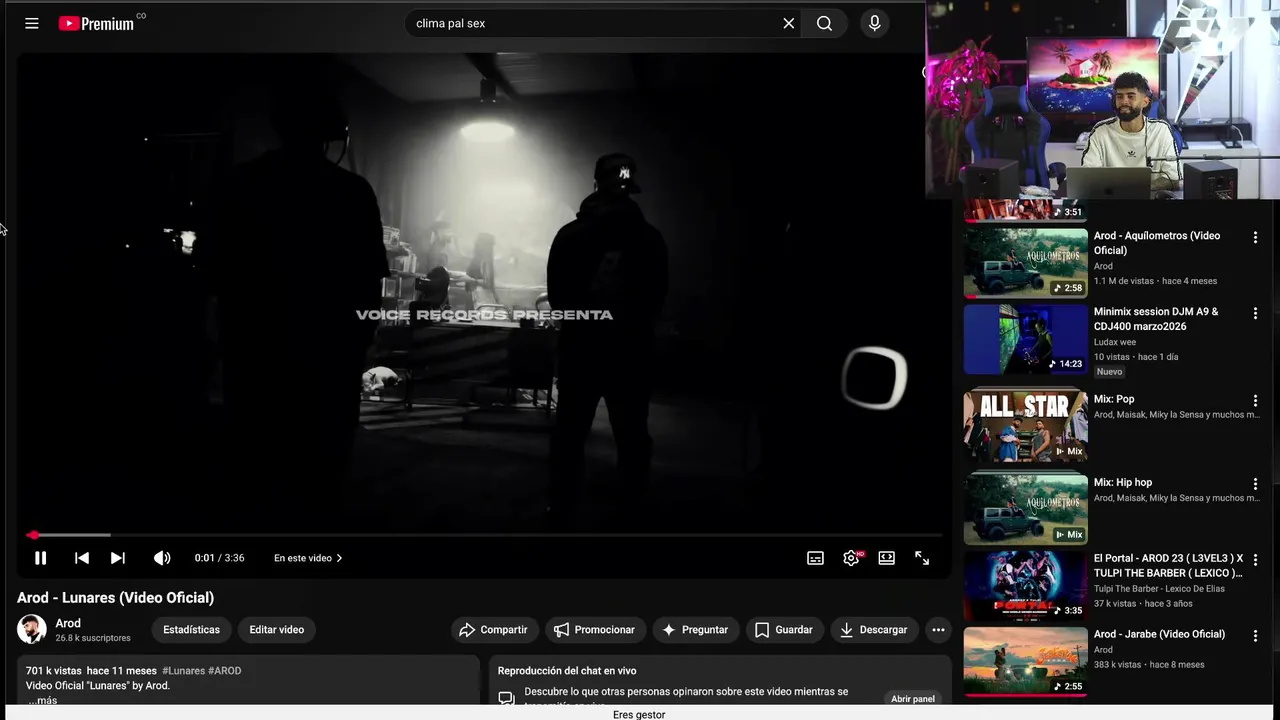The height and width of the screenshot is (720, 1280).
Task: Open 'Minimix session DJM A9' title
Action: [1156, 319]
